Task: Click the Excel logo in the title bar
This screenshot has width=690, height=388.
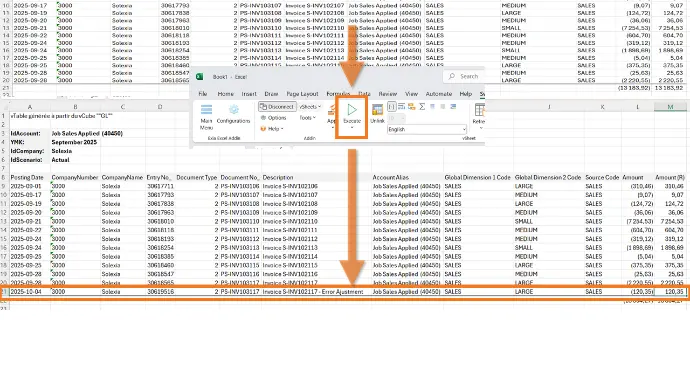Action: [199, 77]
